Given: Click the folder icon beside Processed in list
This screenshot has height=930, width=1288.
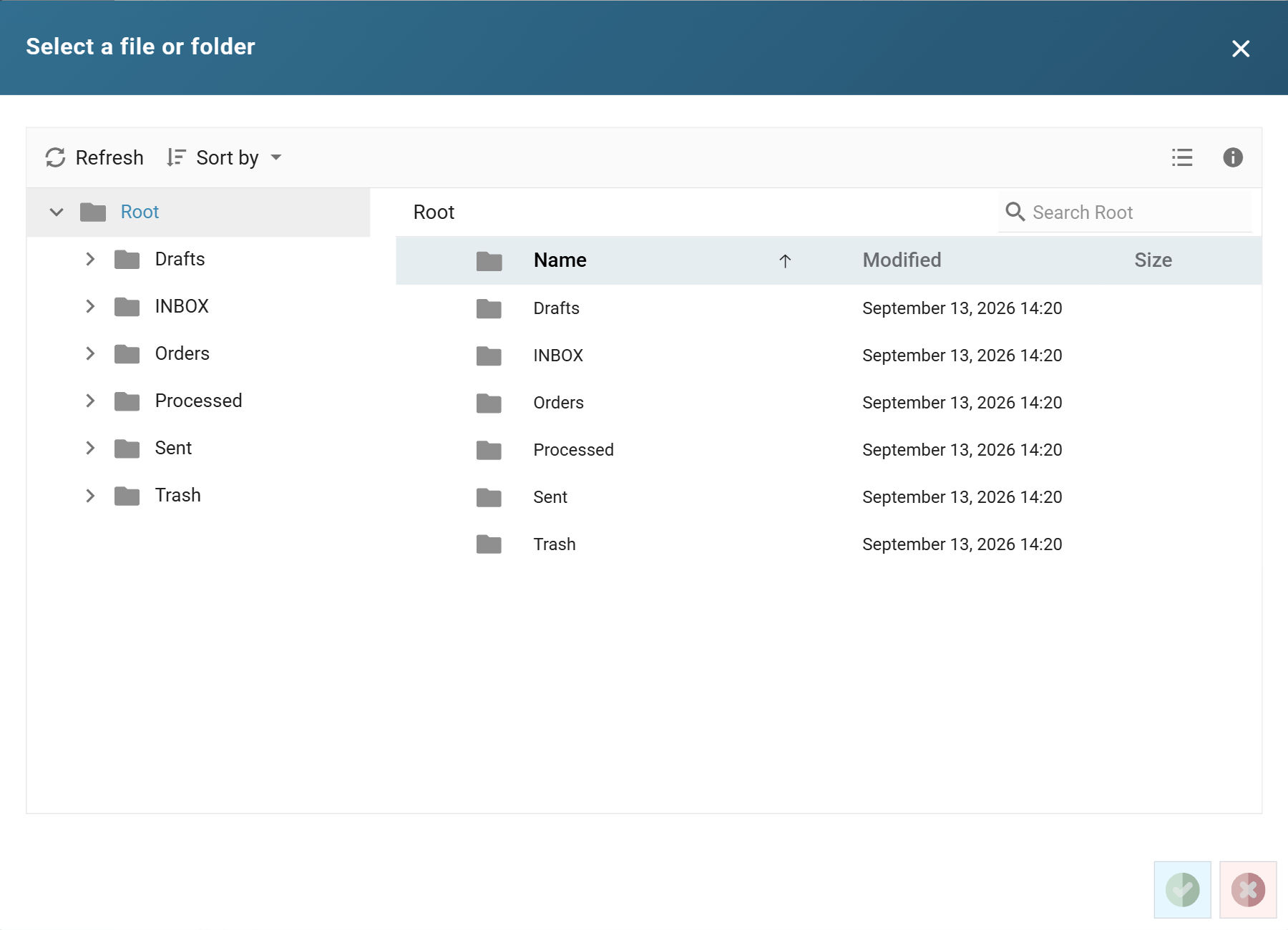Looking at the screenshot, I should click(x=489, y=451).
